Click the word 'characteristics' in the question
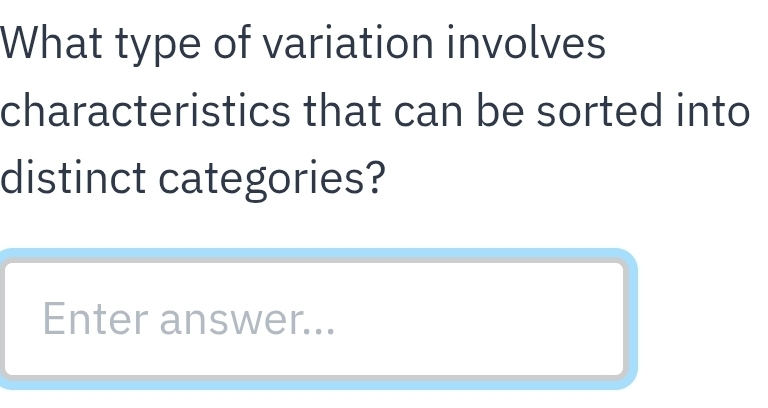Image resolution: width=768 pixels, height=408 pixels. click(145, 111)
